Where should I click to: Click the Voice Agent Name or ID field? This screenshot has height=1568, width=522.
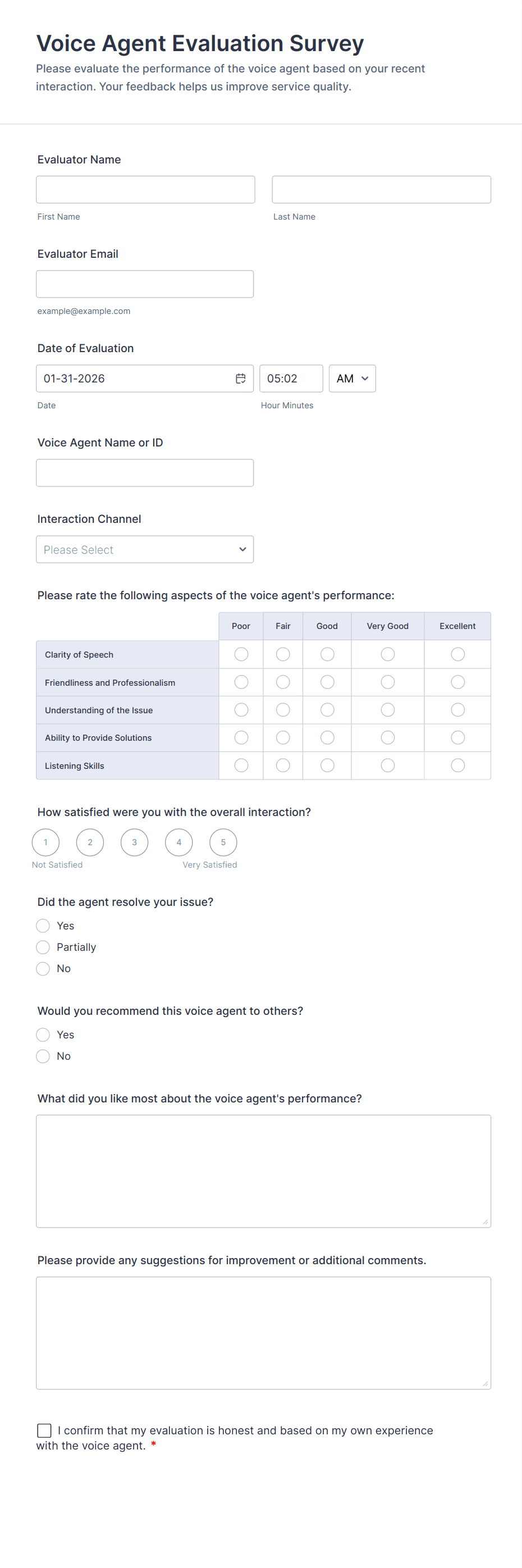point(145,473)
